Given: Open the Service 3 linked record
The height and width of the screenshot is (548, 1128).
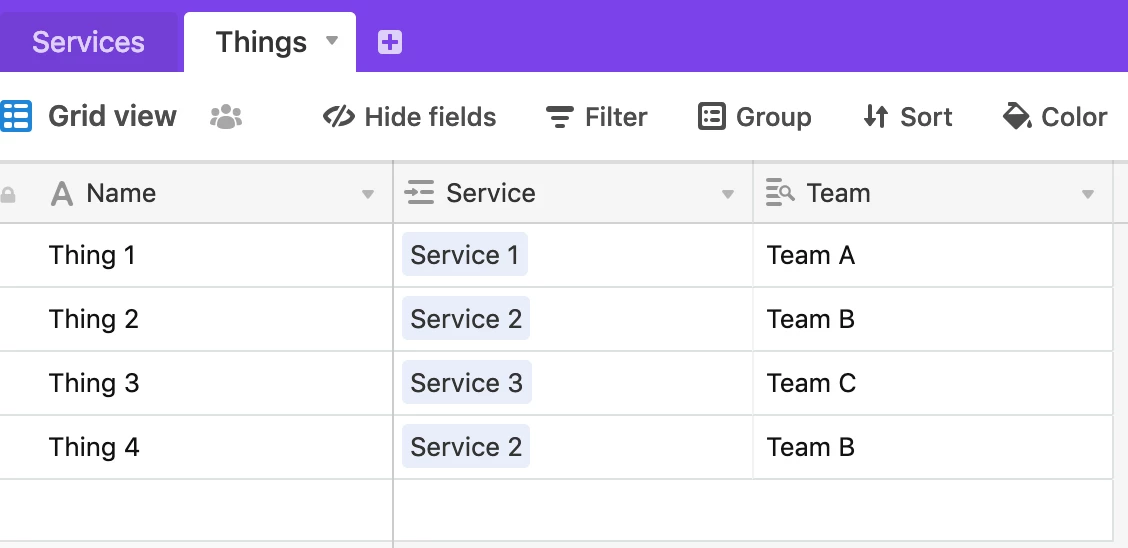Looking at the screenshot, I should pos(467,383).
